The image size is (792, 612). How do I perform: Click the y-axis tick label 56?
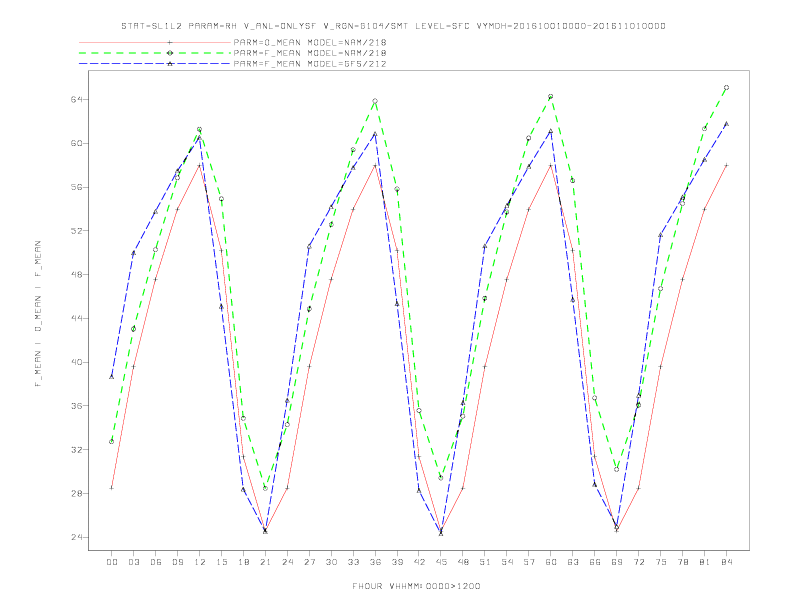[x=77, y=187]
